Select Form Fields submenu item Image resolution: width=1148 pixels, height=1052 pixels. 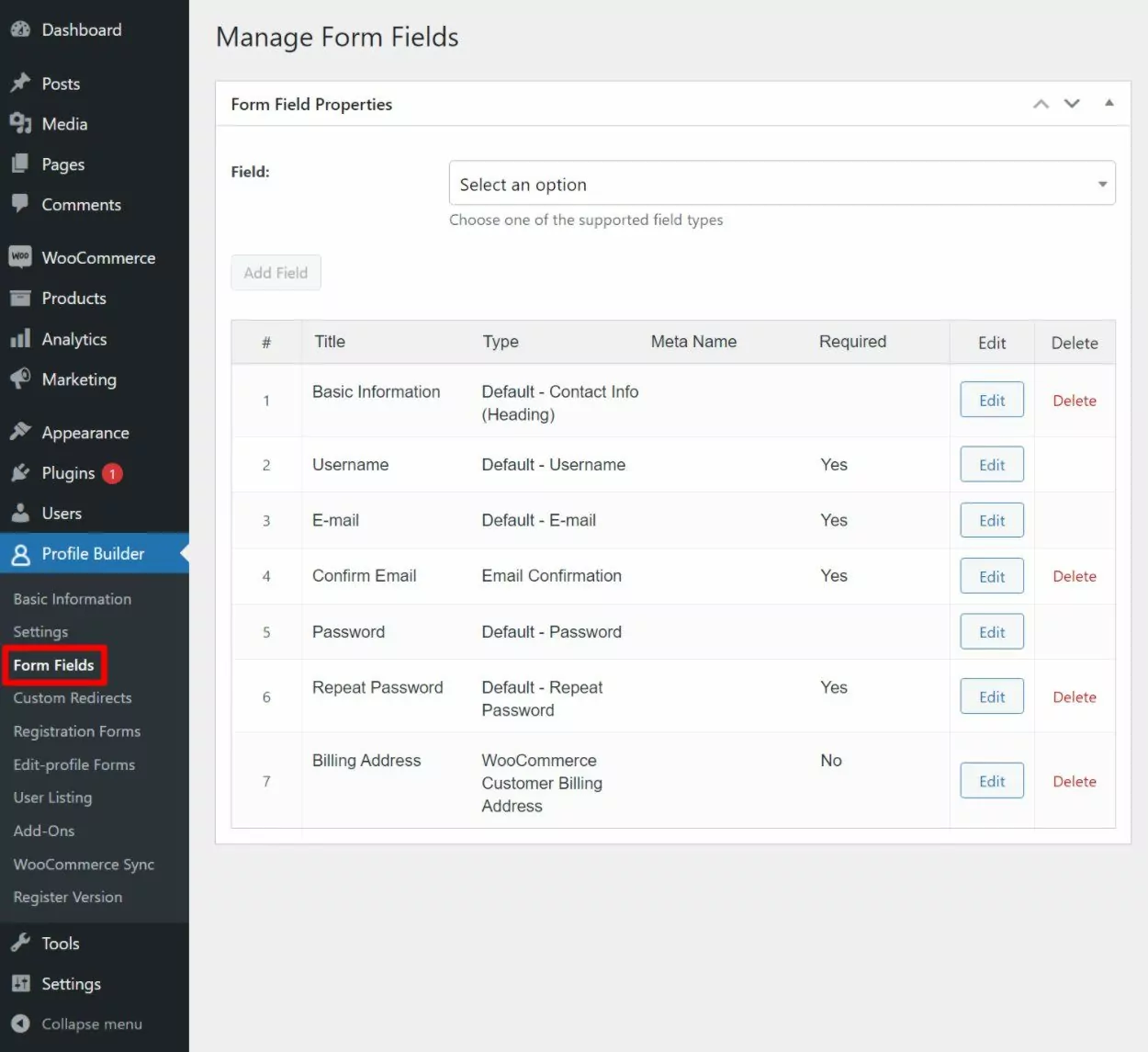pos(54,665)
